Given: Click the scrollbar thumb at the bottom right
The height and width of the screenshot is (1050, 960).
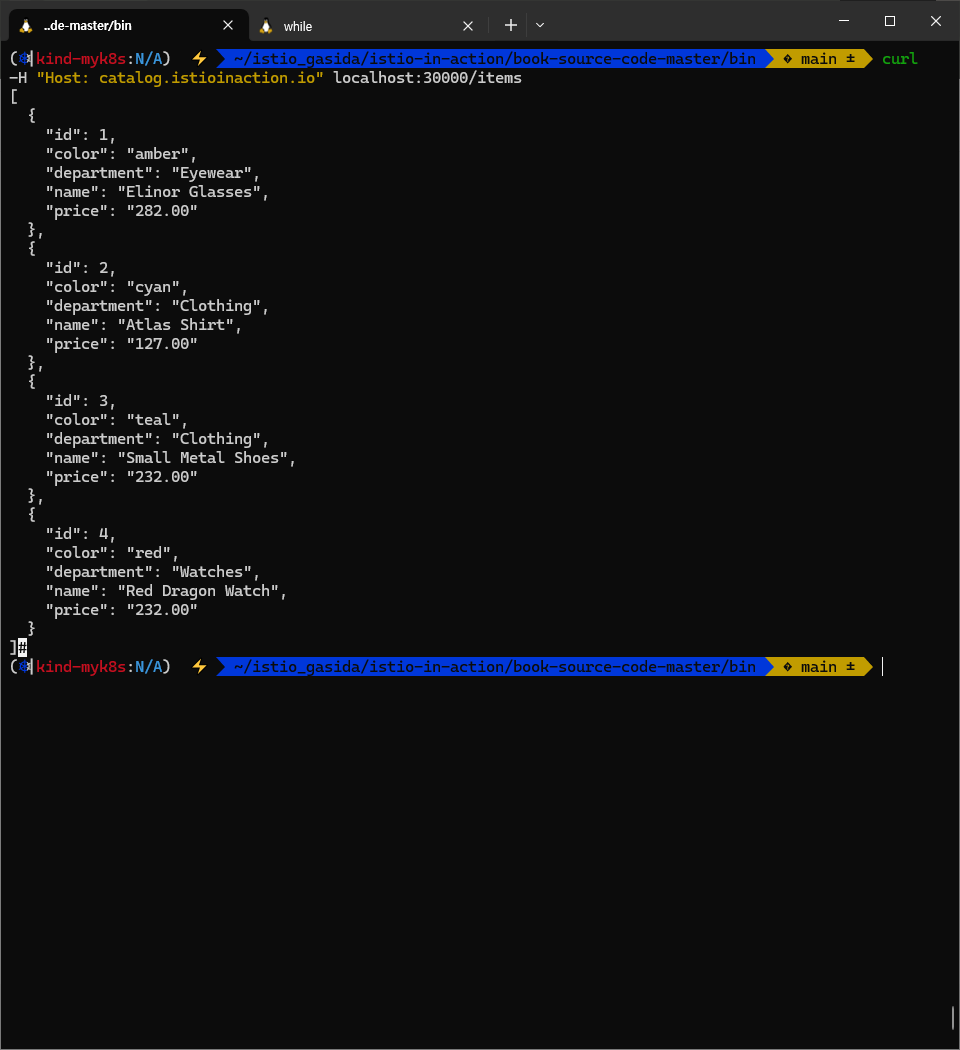Looking at the screenshot, I should point(953,1018).
